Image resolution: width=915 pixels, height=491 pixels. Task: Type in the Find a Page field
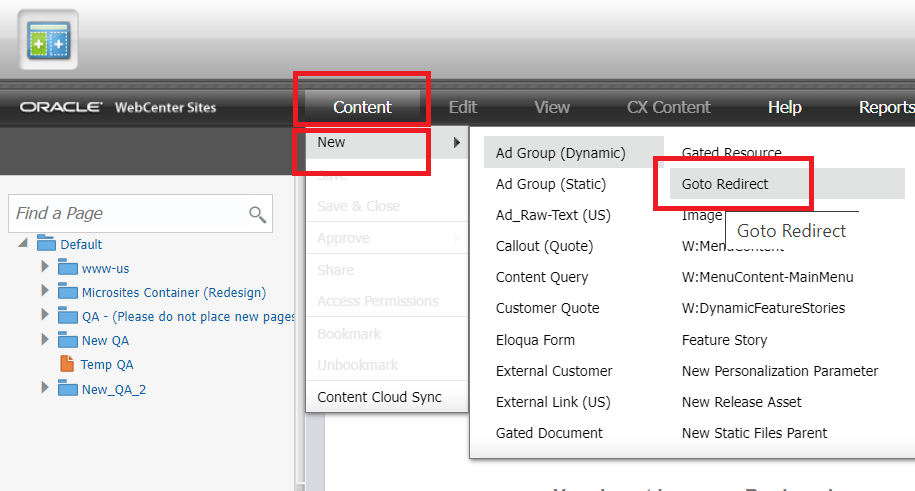[125, 213]
